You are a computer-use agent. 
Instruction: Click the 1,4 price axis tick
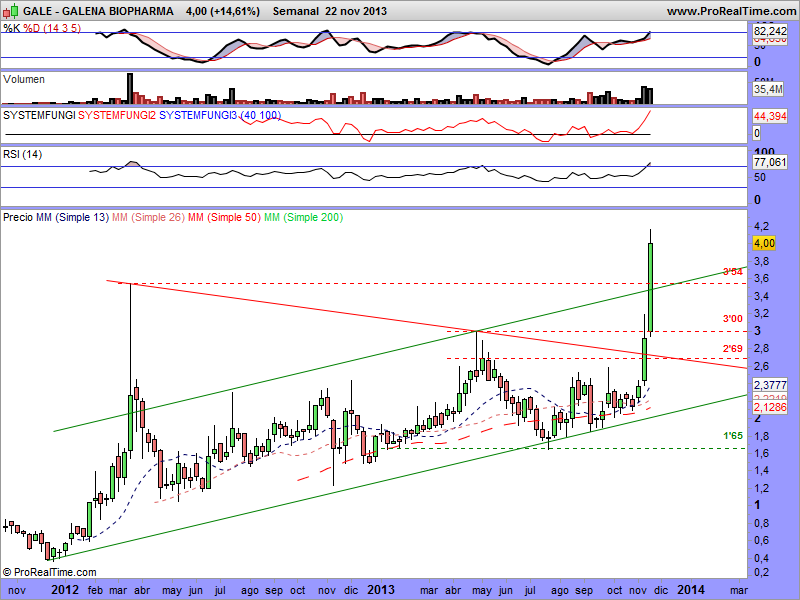761,470
